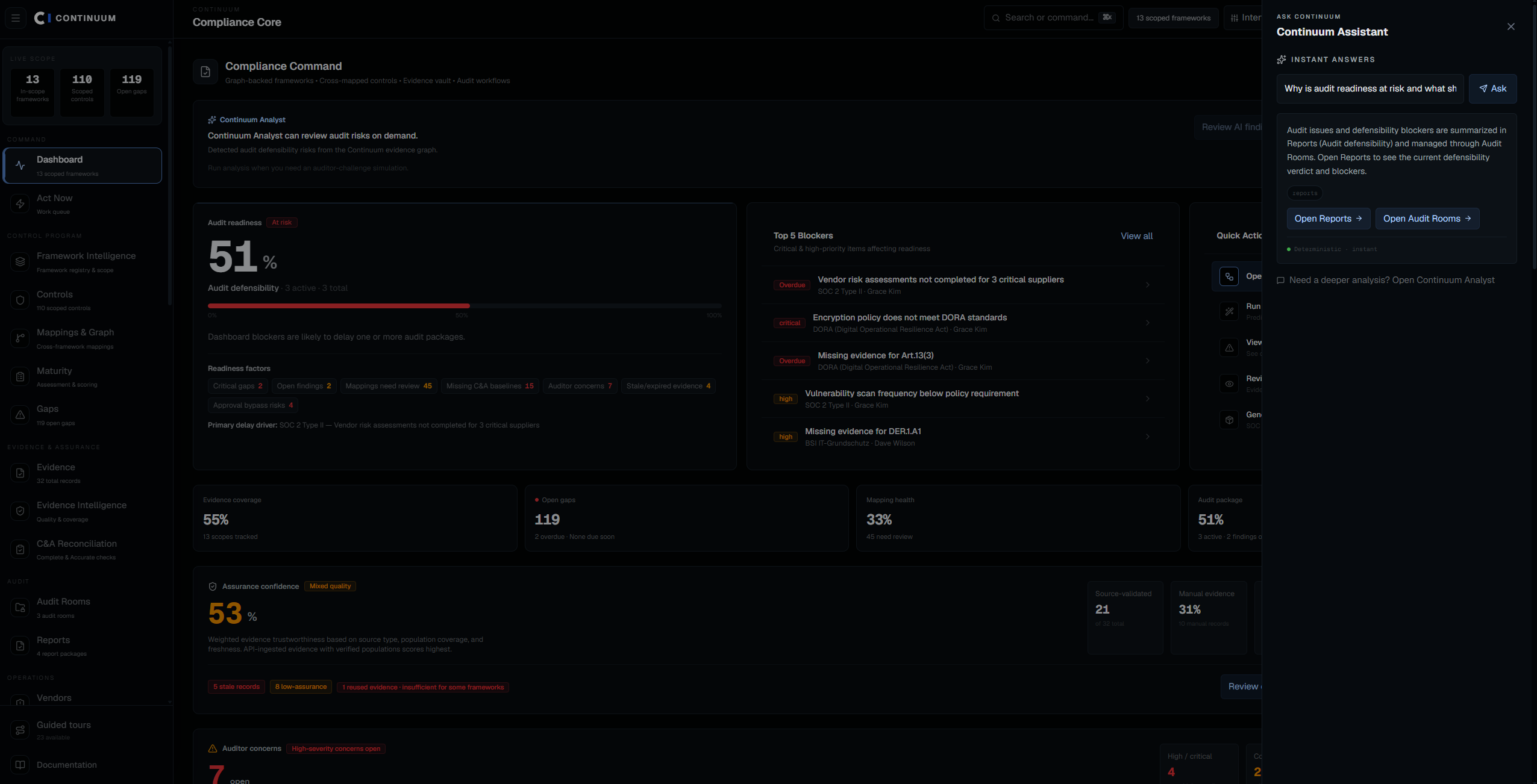Click the Maturity clipboard icon
1537x784 pixels.
click(20, 377)
